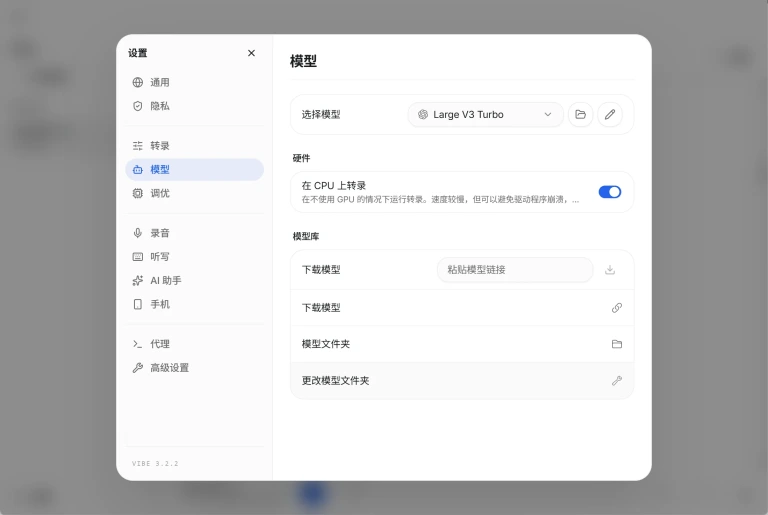
Task: Close the 设置 dialog with the X
Action: pos(251,53)
